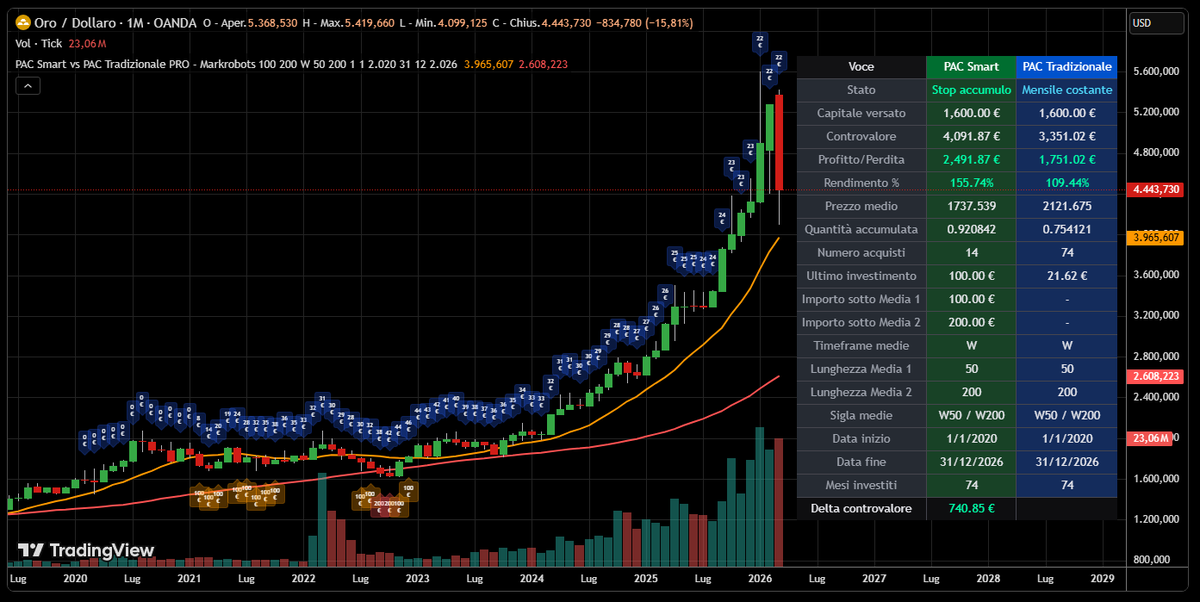Click the Controvalore 4,091.87 € cell

click(x=971, y=136)
